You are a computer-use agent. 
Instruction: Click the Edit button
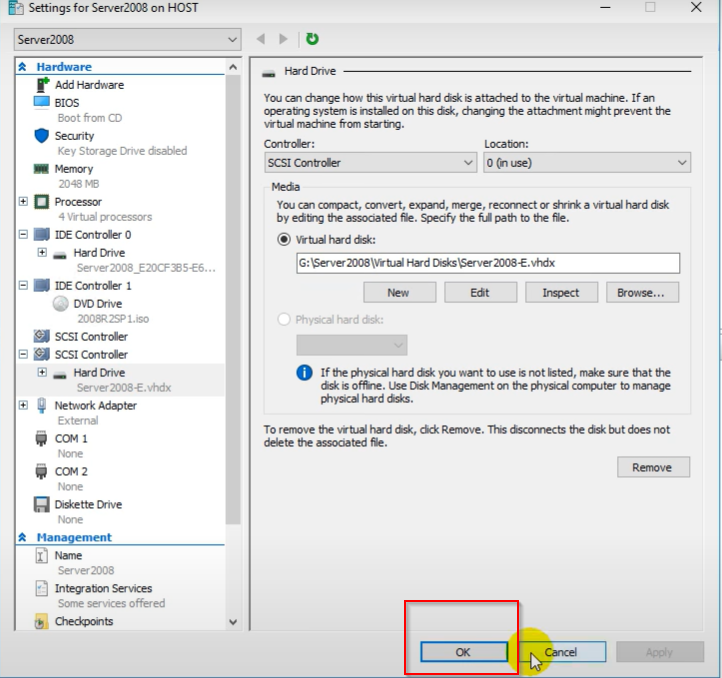pyautogui.click(x=480, y=292)
